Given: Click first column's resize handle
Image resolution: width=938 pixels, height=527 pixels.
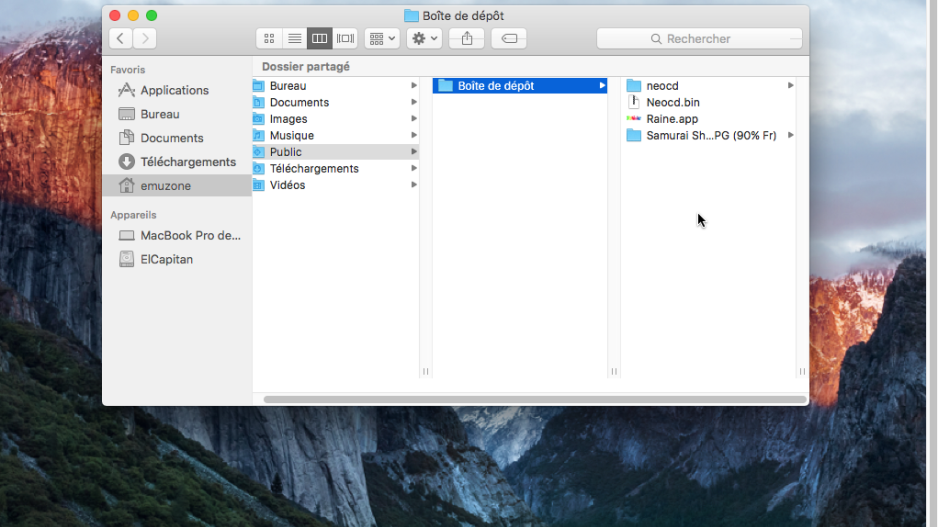Looking at the screenshot, I should [x=425, y=371].
